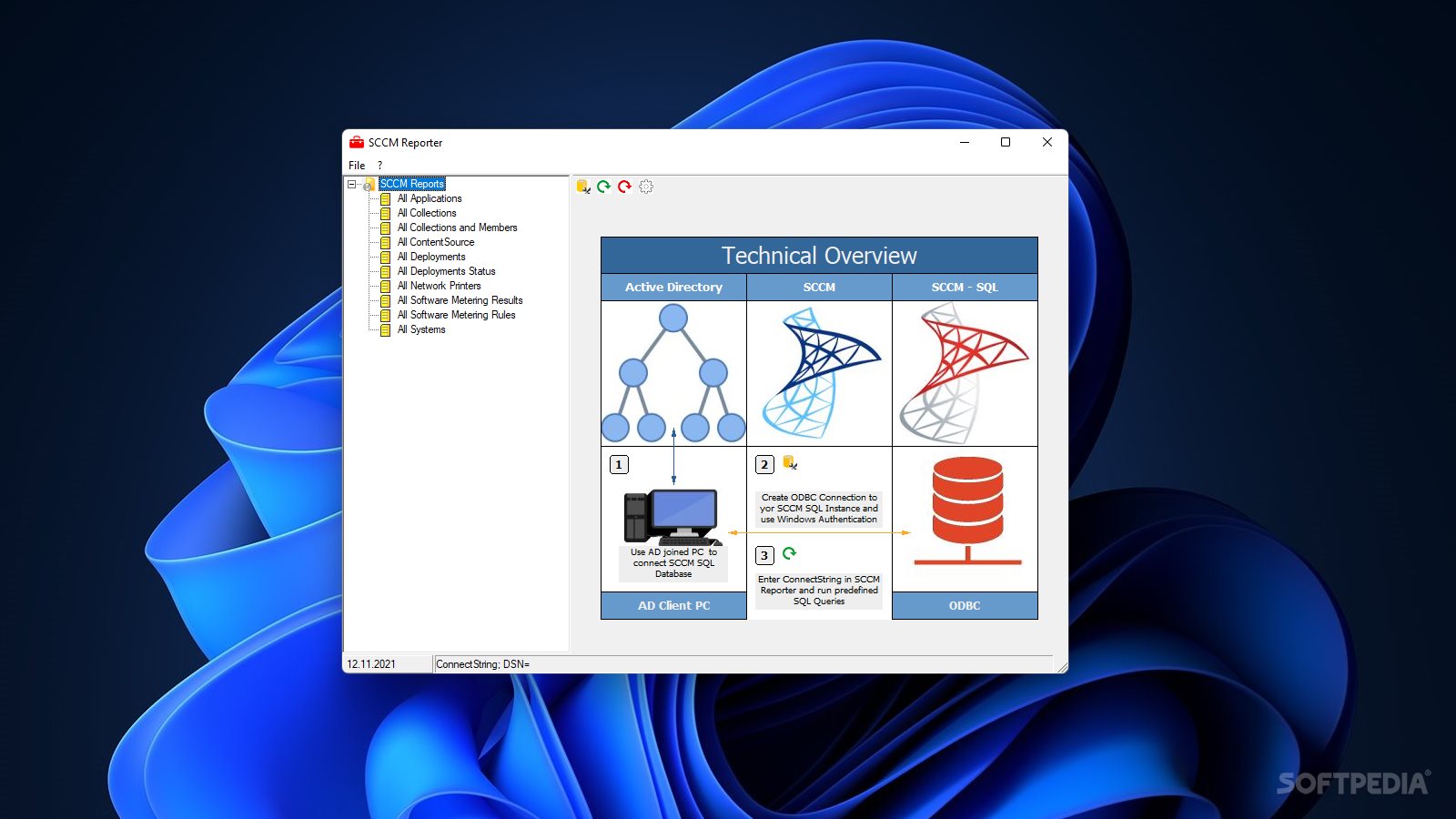
Task: Click the 12.11.2021 date in status bar
Action: coord(388,664)
